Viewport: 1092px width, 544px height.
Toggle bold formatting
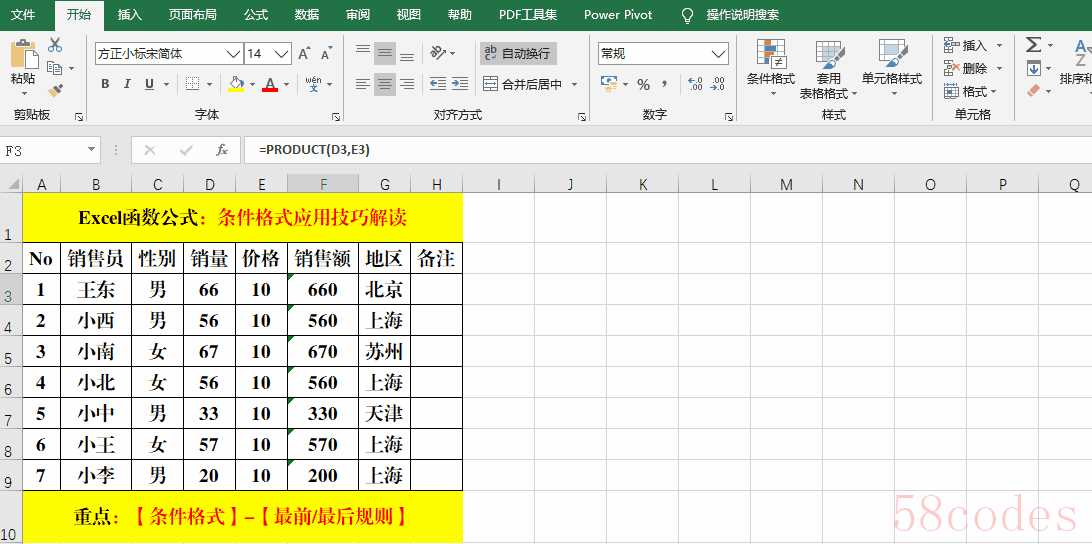pyautogui.click(x=105, y=85)
